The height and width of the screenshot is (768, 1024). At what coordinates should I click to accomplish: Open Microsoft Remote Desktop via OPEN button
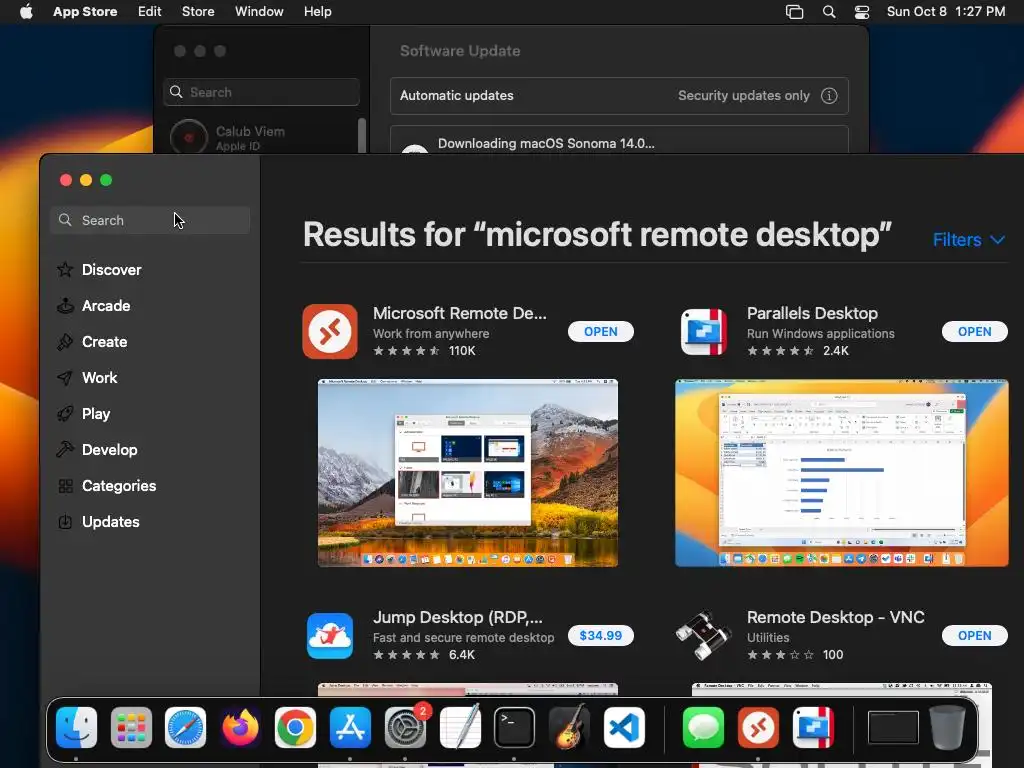pos(601,331)
